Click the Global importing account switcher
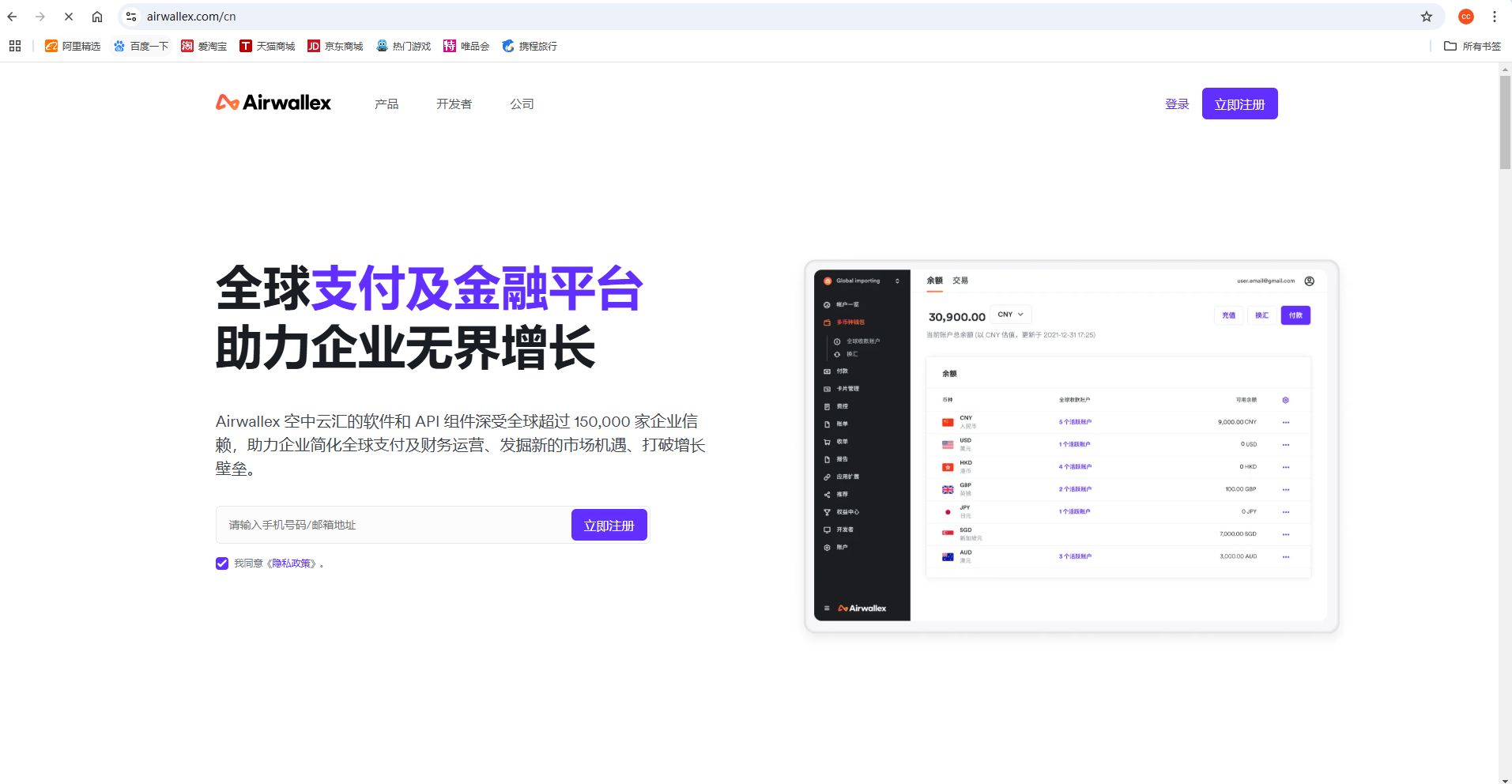This screenshot has height=784, width=1512. pyautogui.click(x=862, y=281)
